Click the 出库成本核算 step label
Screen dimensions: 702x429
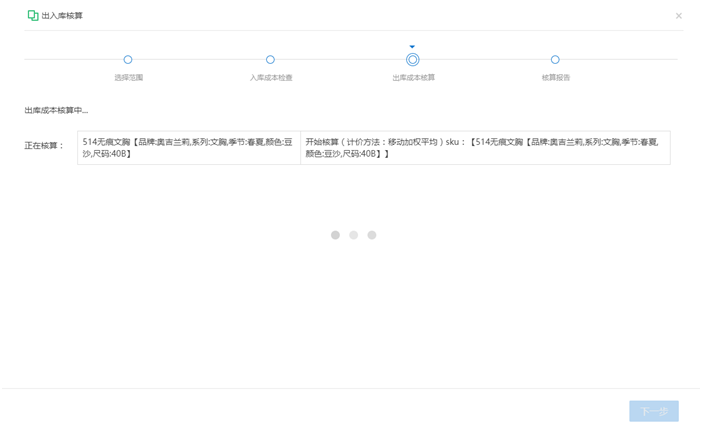(414, 77)
